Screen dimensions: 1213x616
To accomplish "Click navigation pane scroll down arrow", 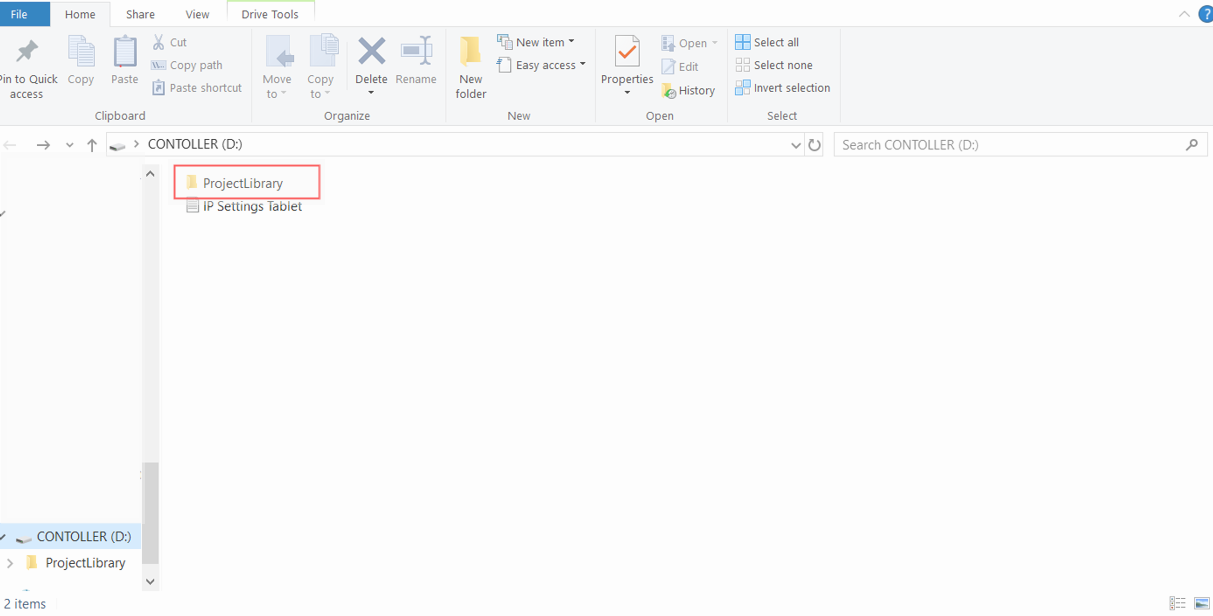I will pos(150,581).
